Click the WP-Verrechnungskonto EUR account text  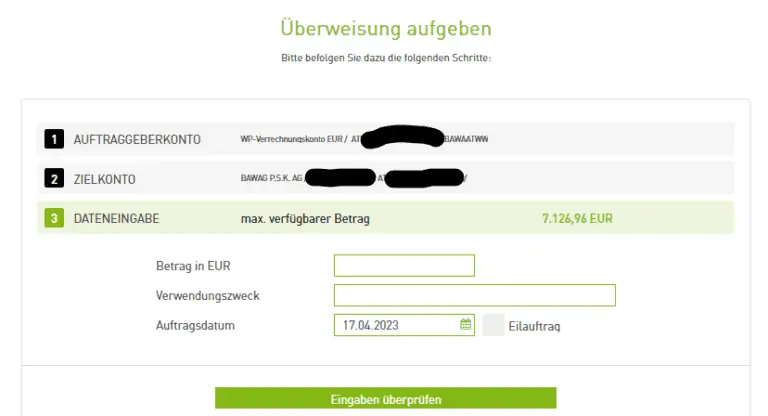pyautogui.click(x=291, y=139)
